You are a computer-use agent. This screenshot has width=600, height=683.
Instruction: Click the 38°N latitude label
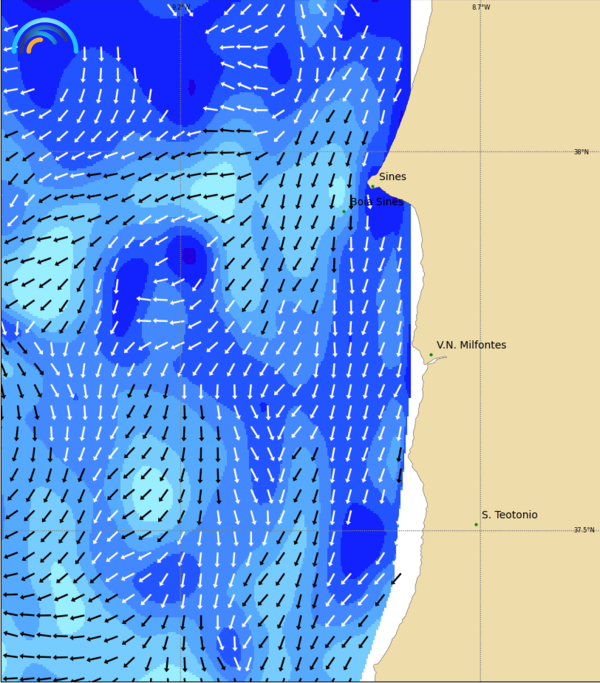point(581,152)
